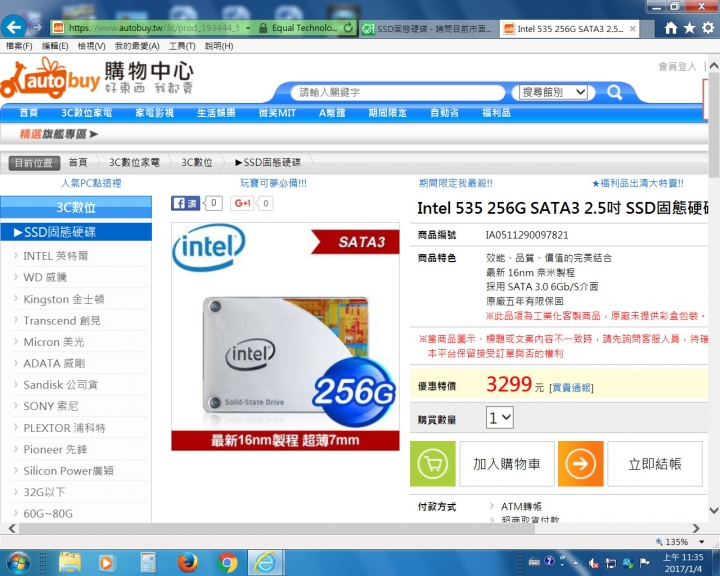Switch to the SSD固態硬碟 forum tab

pos(428,28)
